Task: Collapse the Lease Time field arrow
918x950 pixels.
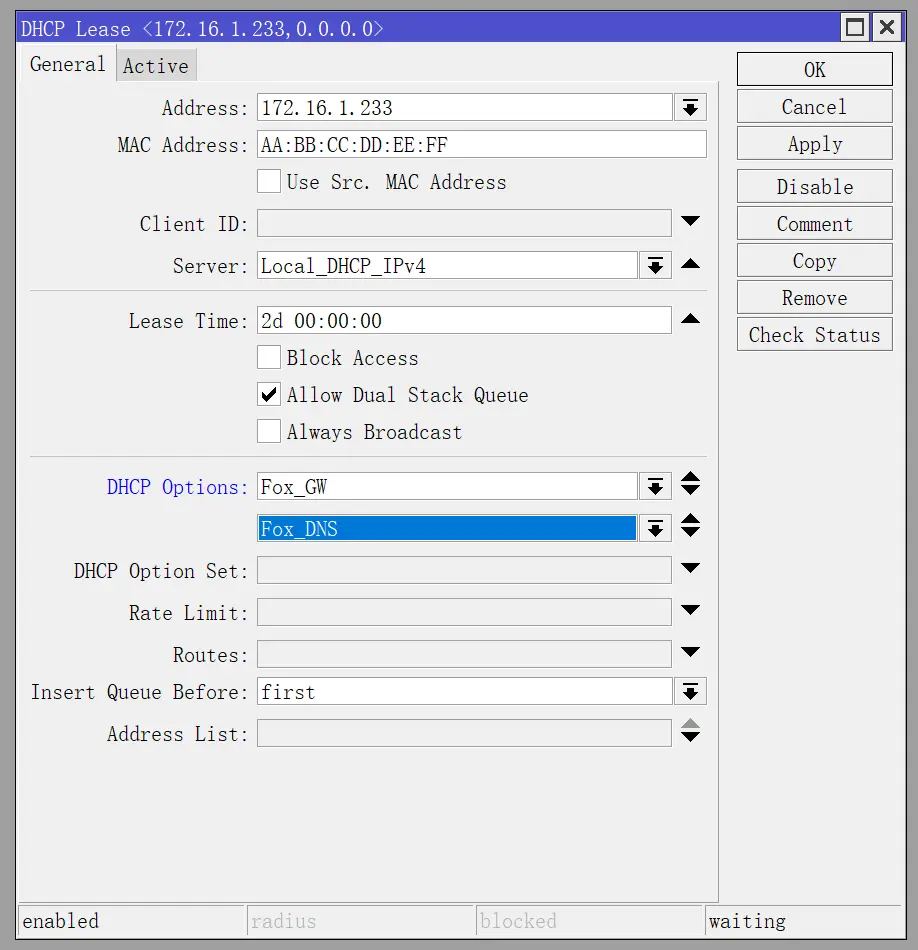Action: click(x=690, y=319)
